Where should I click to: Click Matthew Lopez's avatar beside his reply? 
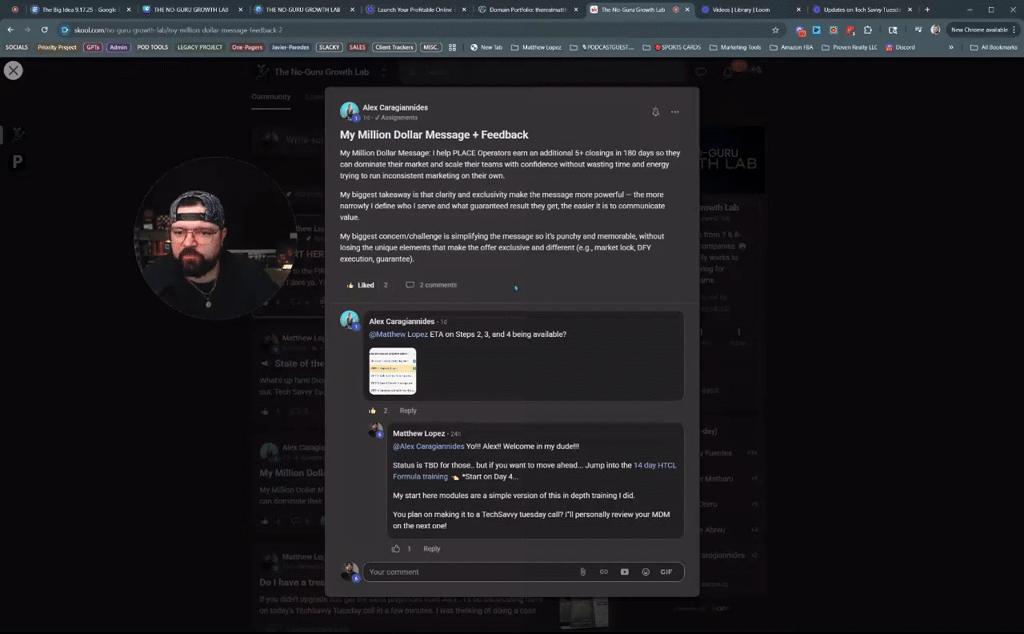coord(376,430)
